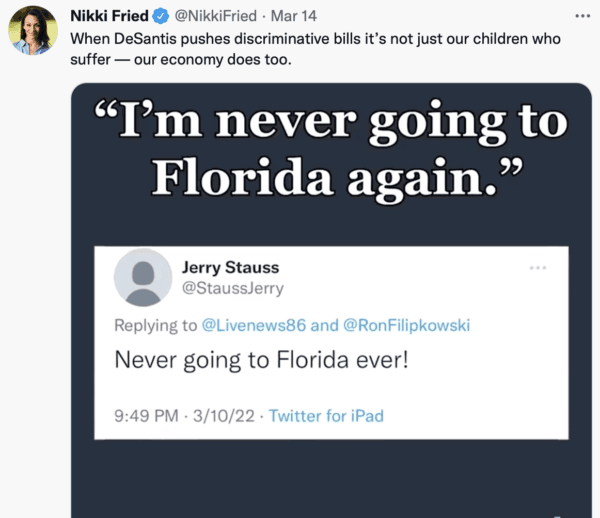Open Nikki Fried's profile avatar
This screenshot has height=518, width=600.
(x=33, y=31)
